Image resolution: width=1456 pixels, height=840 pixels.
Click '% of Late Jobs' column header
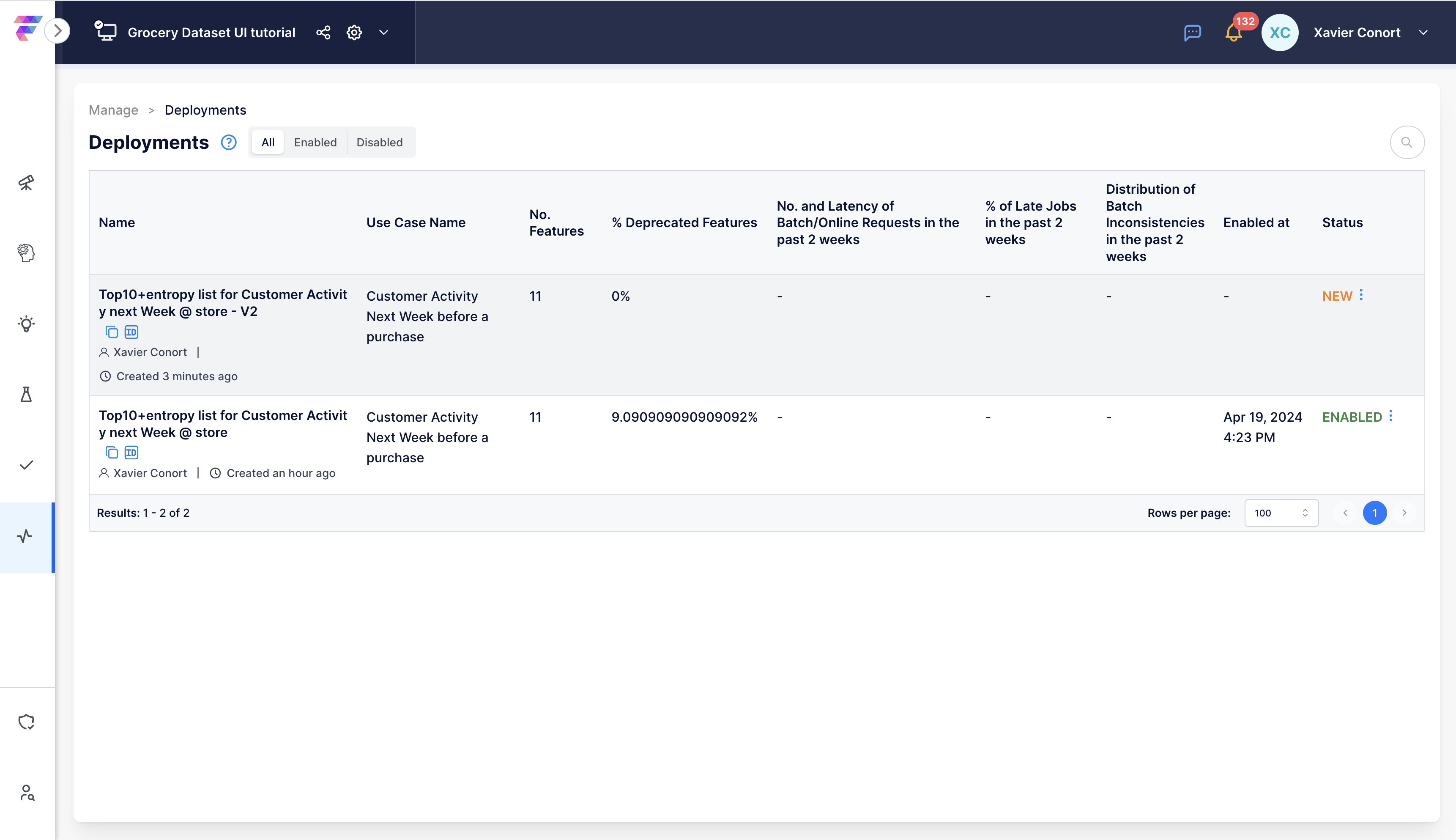pyautogui.click(x=1030, y=223)
